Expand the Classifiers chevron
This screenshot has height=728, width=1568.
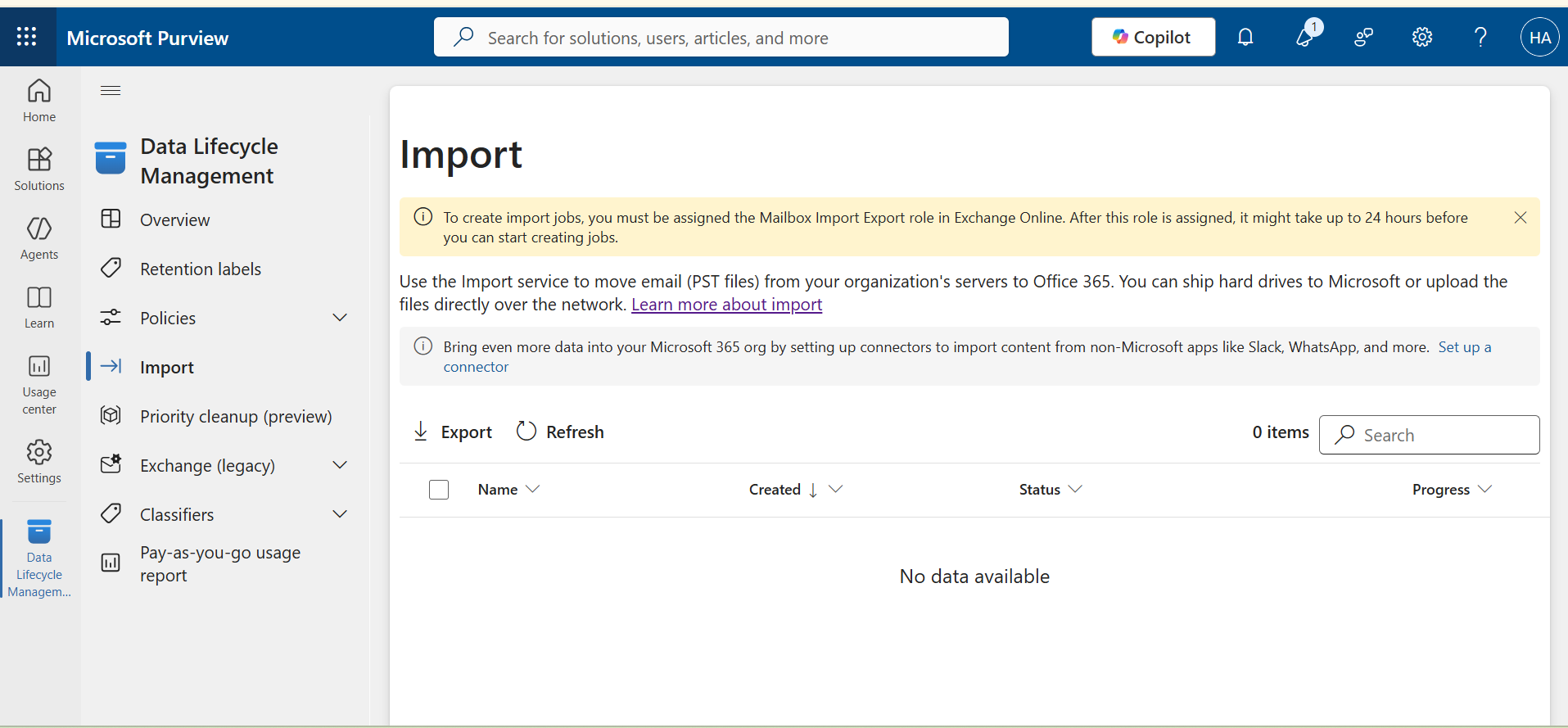tap(340, 514)
